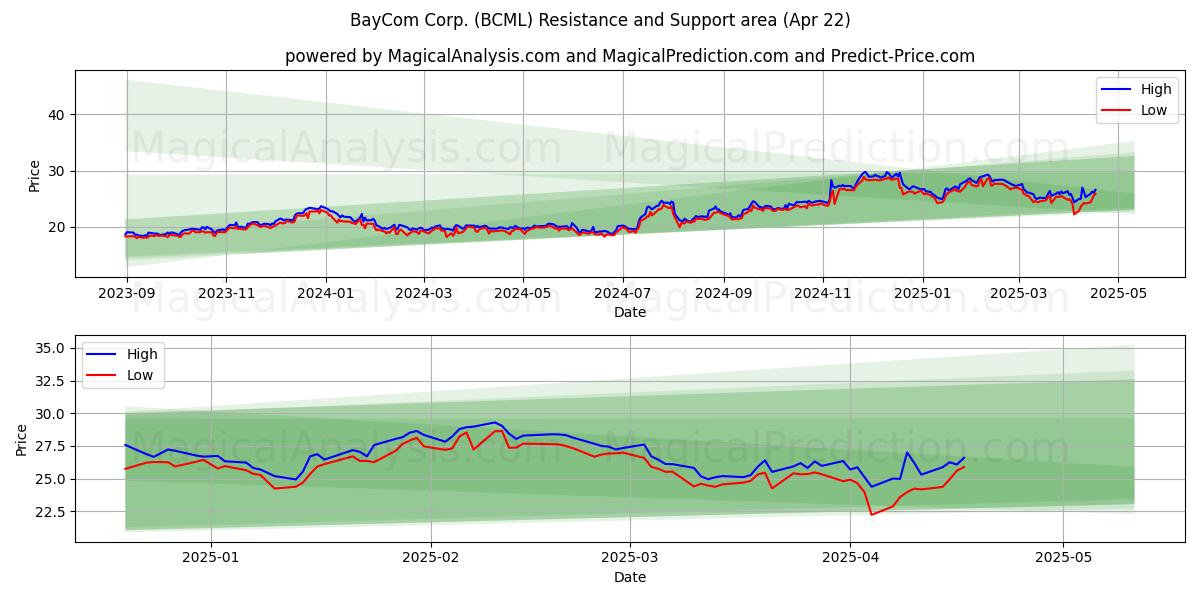Click the 22.5 price tick label
This screenshot has height=600, width=1200.
(x=52, y=512)
